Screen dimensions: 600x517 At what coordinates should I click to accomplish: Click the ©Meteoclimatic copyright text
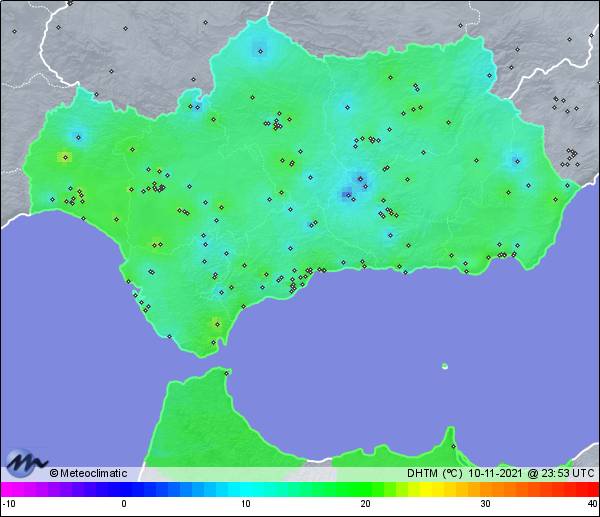pos(88,473)
